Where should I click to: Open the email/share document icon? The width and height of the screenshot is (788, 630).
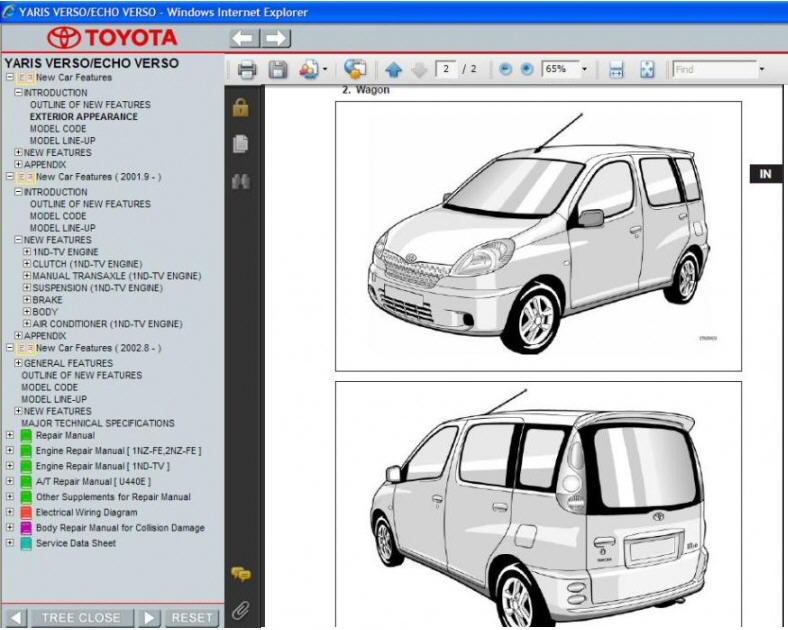pyautogui.click(x=309, y=70)
